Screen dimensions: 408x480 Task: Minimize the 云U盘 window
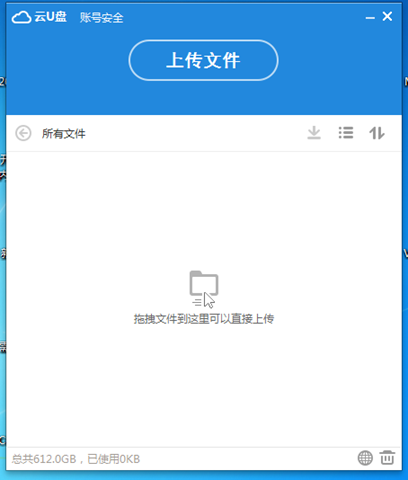370,18
